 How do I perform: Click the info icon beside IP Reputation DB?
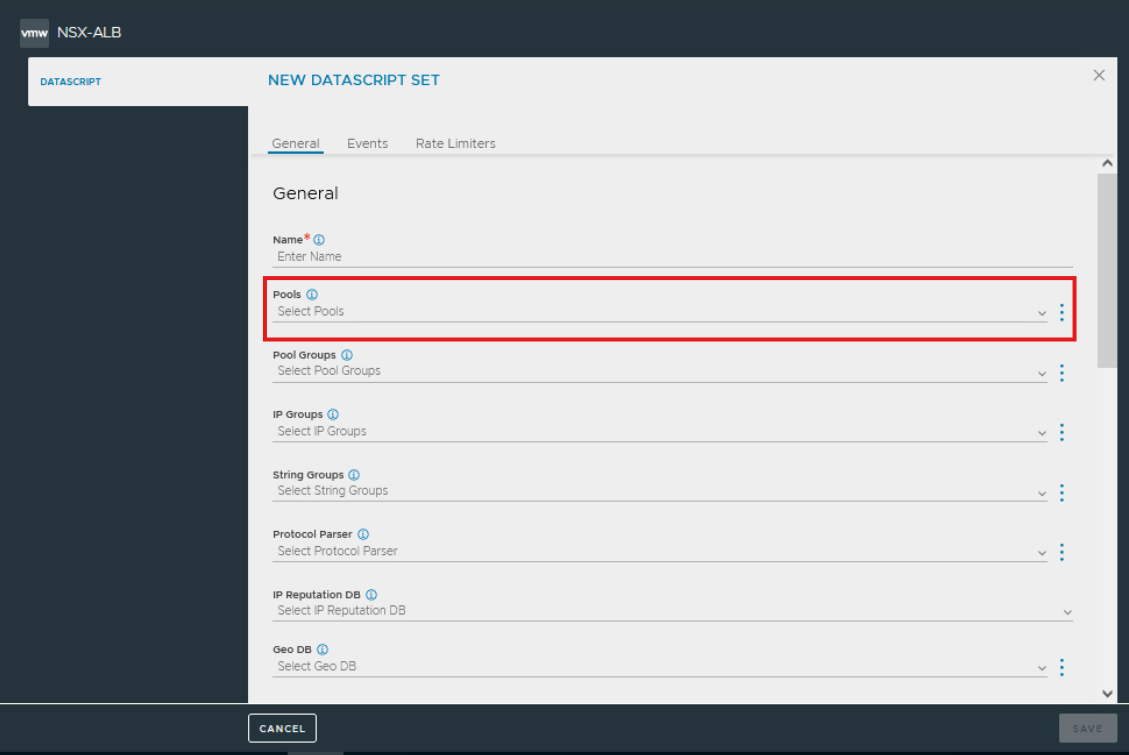point(371,595)
